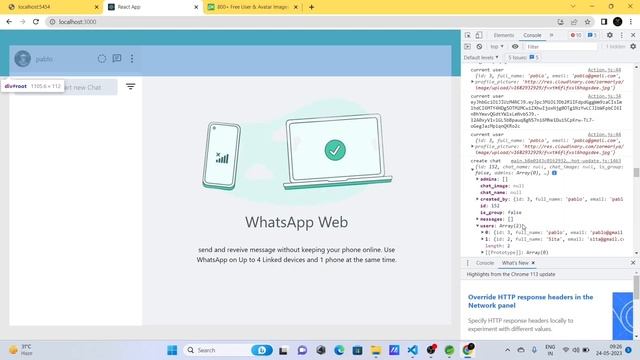Click pablo's profile avatar
Screen dimensions: 640x360
pos(22,59)
